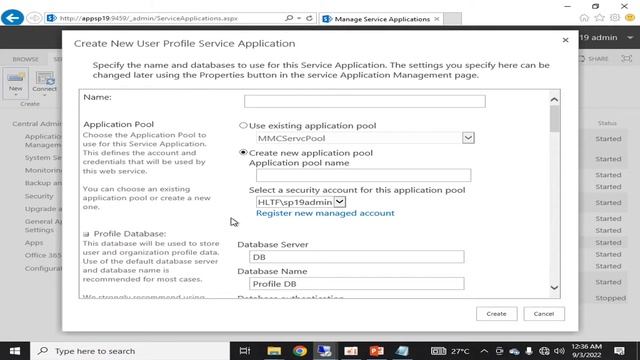Open the admin user menu dropdown
The image size is (640, 360).
tap(630, 38)
